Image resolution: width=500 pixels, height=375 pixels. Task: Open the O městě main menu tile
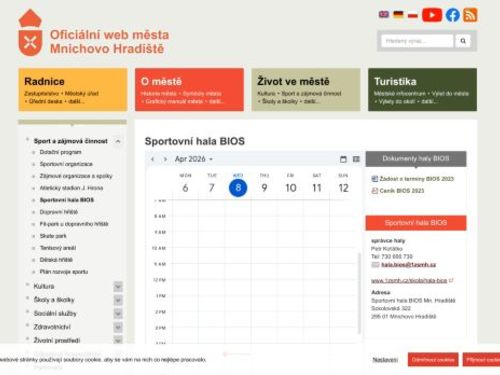(189, 90)
